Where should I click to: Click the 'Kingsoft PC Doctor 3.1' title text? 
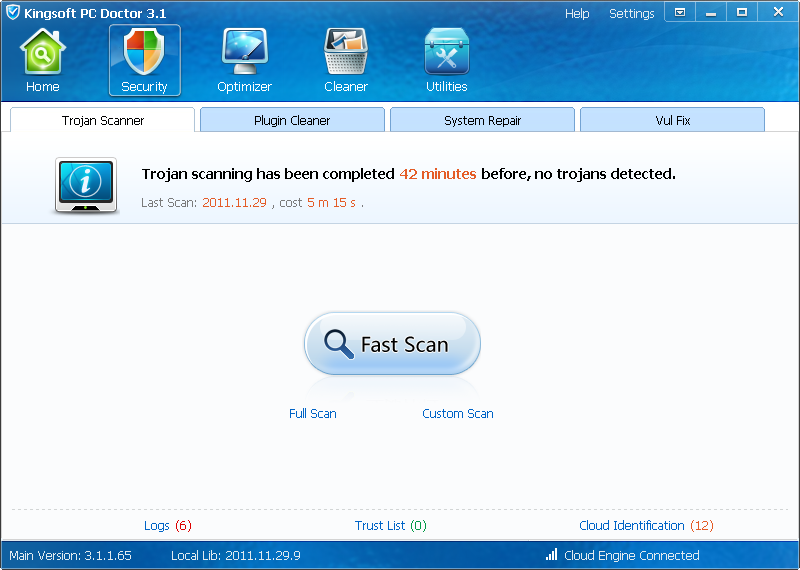coord(95,13)
